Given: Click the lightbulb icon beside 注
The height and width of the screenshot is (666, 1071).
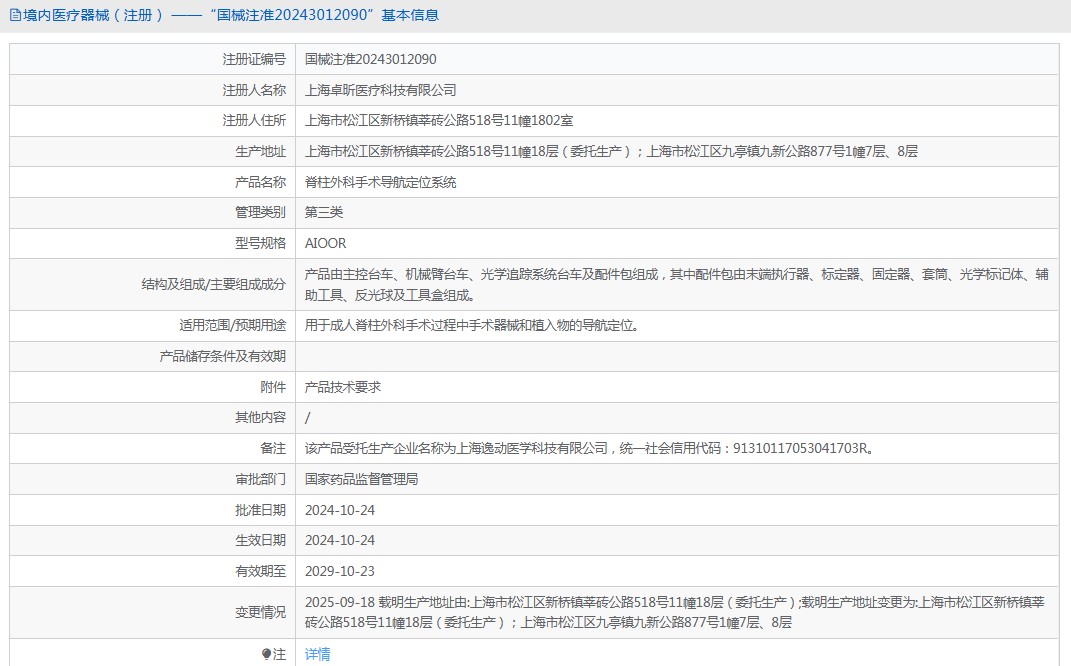Looking at the screenshot, I should click(266, 654).
